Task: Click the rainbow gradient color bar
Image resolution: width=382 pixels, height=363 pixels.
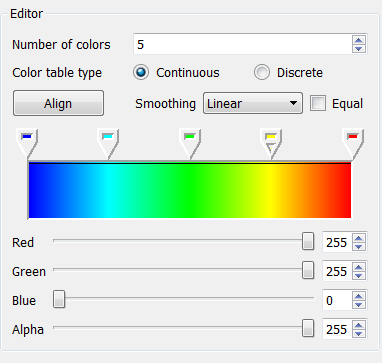Action: pyautogui.click(x=190, y=190)
